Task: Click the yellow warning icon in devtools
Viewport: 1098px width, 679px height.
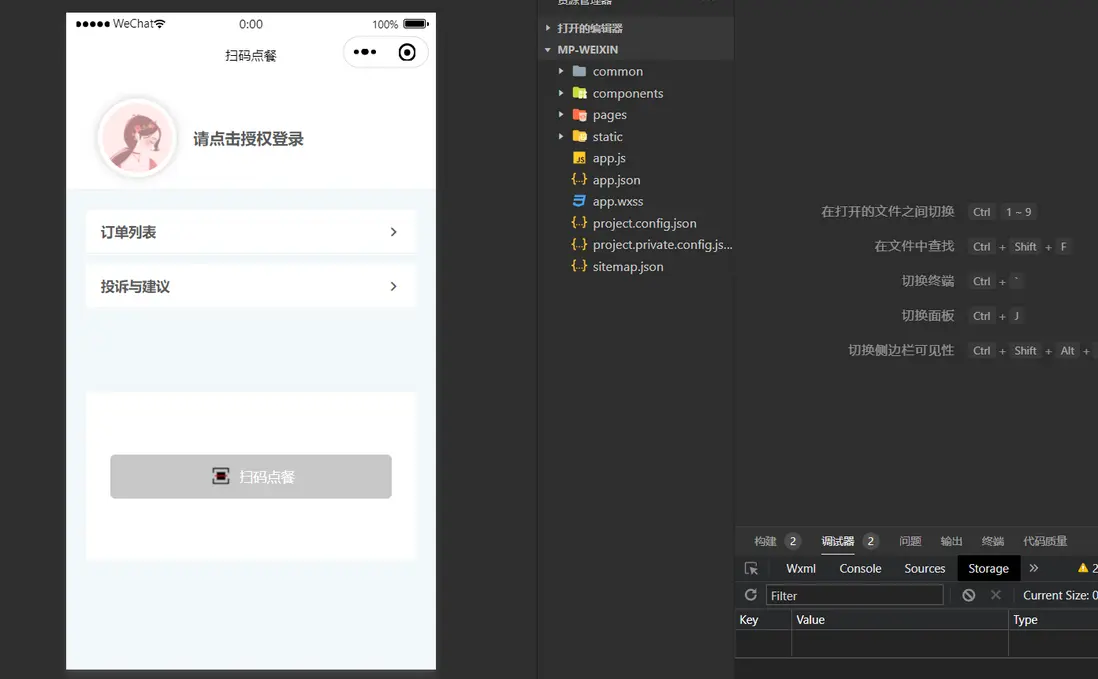Action: [x=1083, y=568]
